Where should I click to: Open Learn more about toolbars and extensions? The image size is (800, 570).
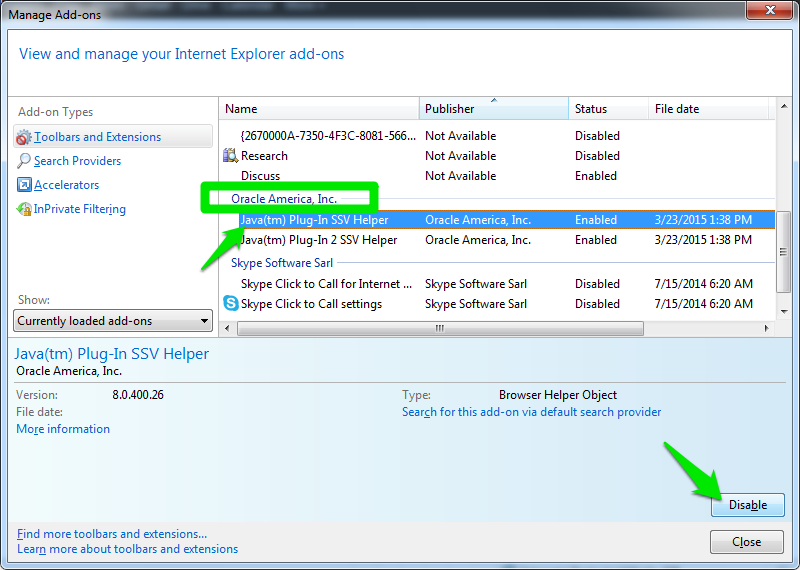pos(128,549)
